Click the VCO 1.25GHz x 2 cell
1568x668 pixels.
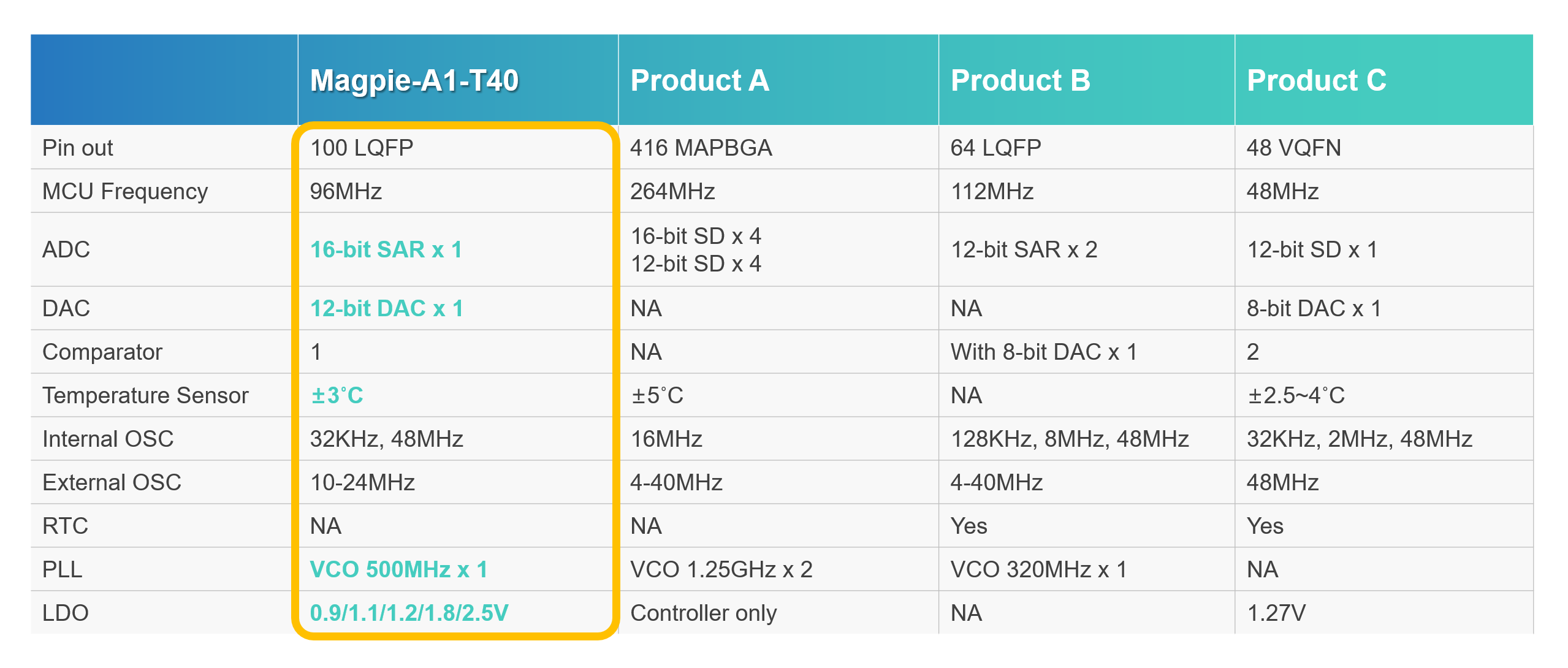click(721, 569)
